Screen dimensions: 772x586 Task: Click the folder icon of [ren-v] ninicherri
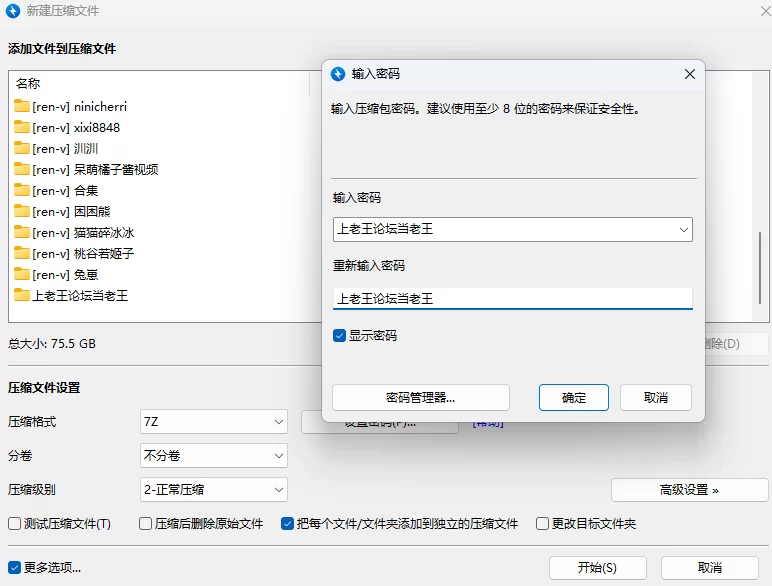click(x=22, y=106)
